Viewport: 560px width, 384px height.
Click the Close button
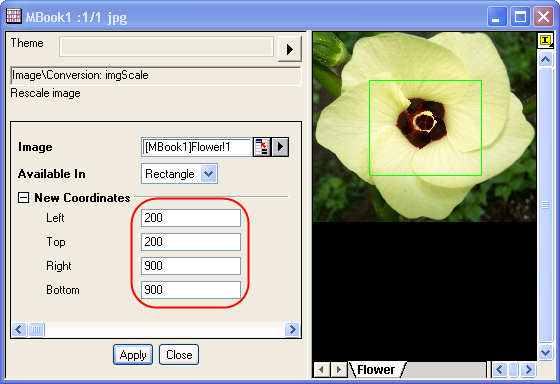pos(179,355)
